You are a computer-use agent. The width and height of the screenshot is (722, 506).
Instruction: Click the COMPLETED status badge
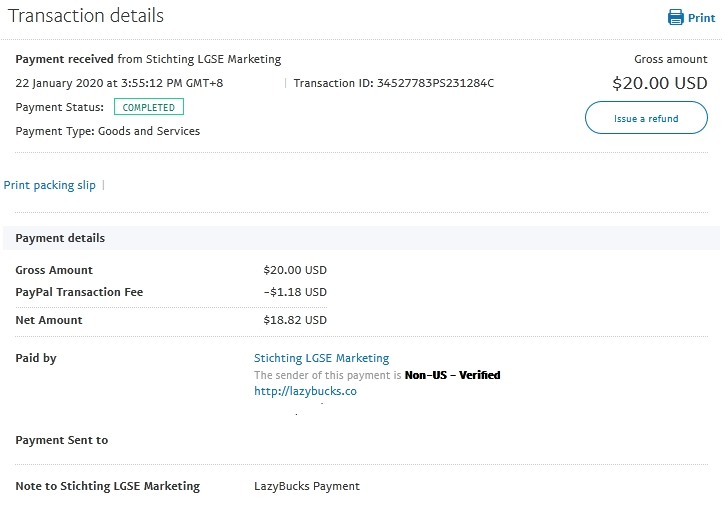pyautogui.click(x=149, y=107)
